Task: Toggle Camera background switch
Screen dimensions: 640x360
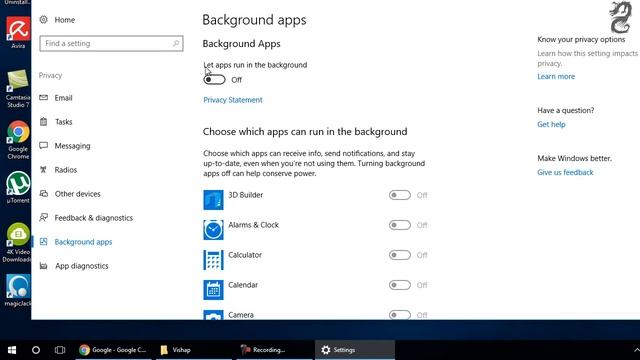Action: pyautogui.click(x=400, y=315)
